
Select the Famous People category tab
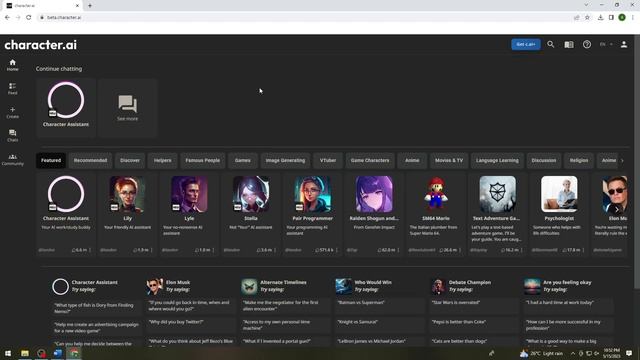click(x=202, y=160)
